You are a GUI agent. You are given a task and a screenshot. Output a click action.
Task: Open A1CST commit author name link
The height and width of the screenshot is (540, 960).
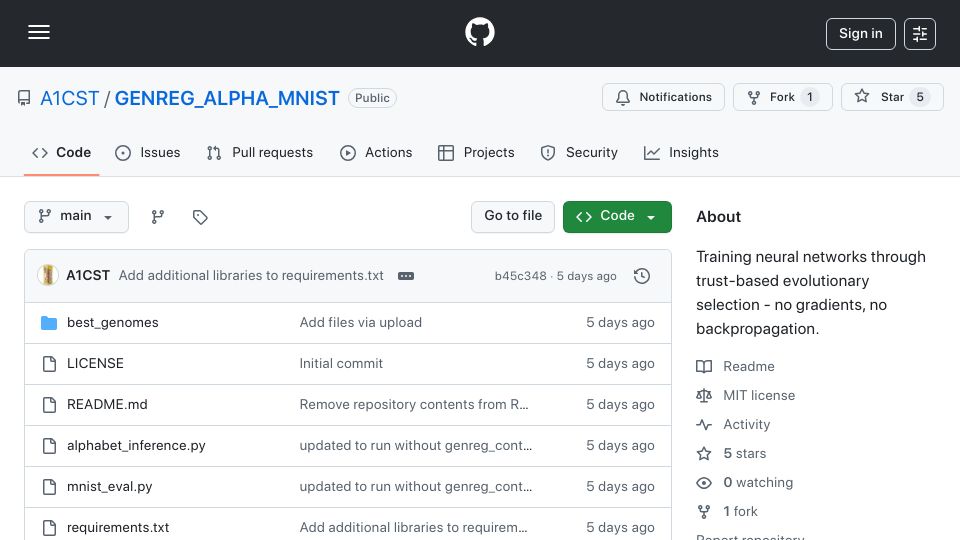(x=88, y=276)
